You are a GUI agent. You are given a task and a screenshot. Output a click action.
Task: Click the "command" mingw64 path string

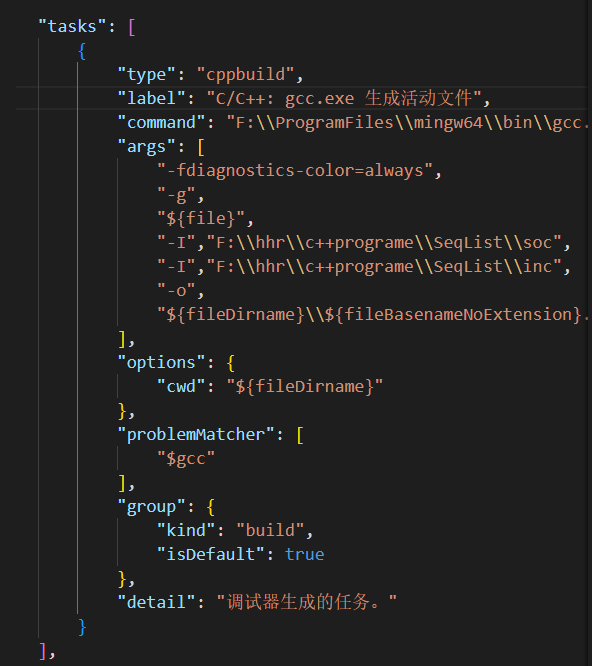point(408,123)
